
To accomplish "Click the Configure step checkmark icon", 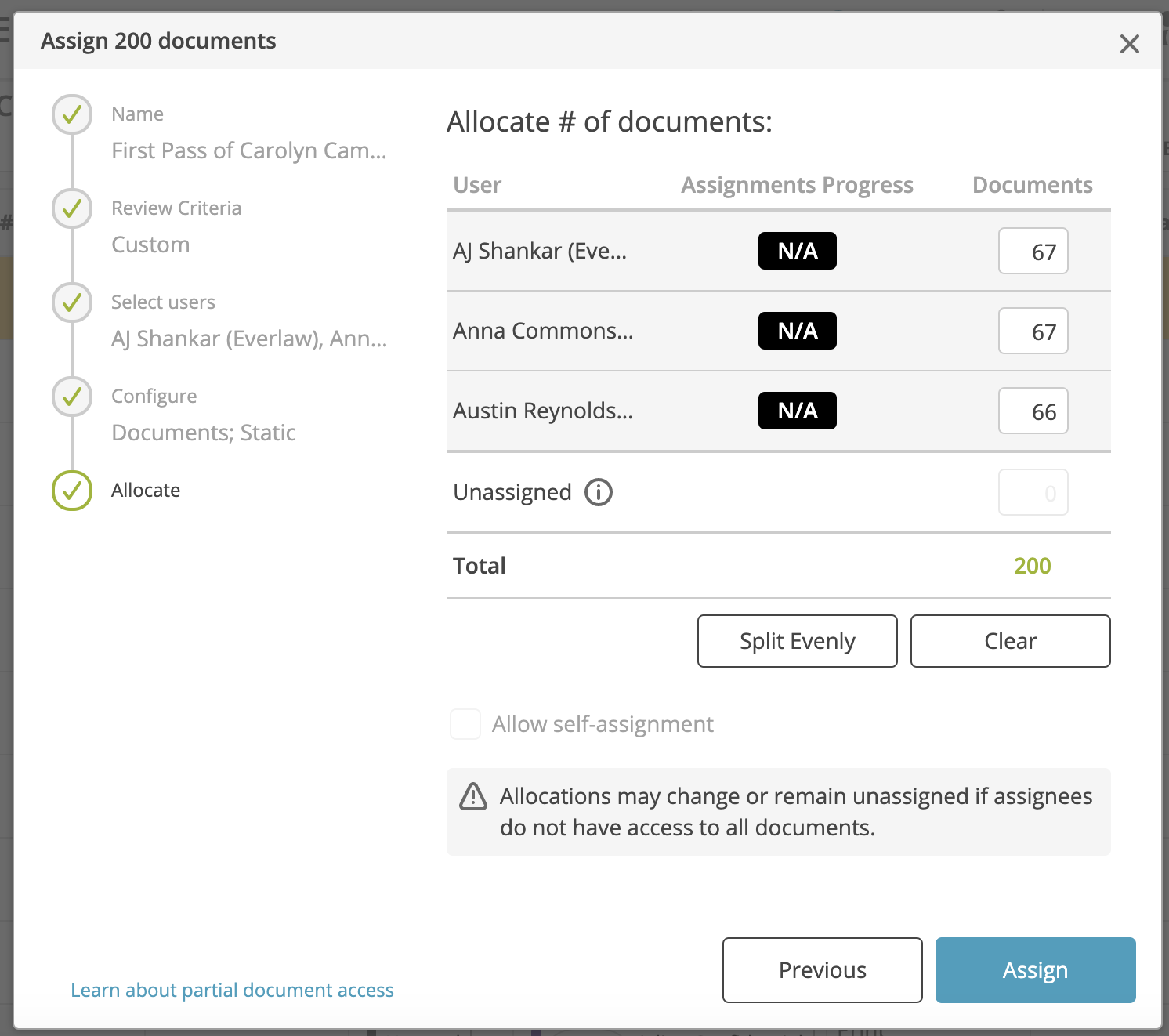I will tap(72, 397).
